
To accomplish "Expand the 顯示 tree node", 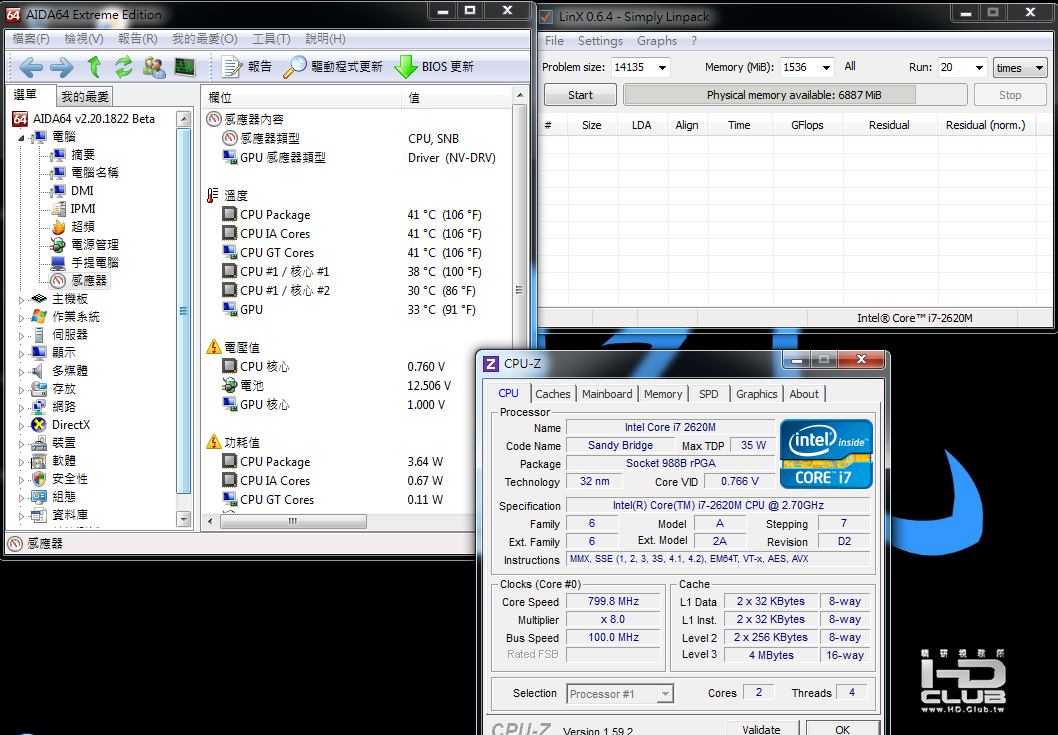I will tap(22, 354).
